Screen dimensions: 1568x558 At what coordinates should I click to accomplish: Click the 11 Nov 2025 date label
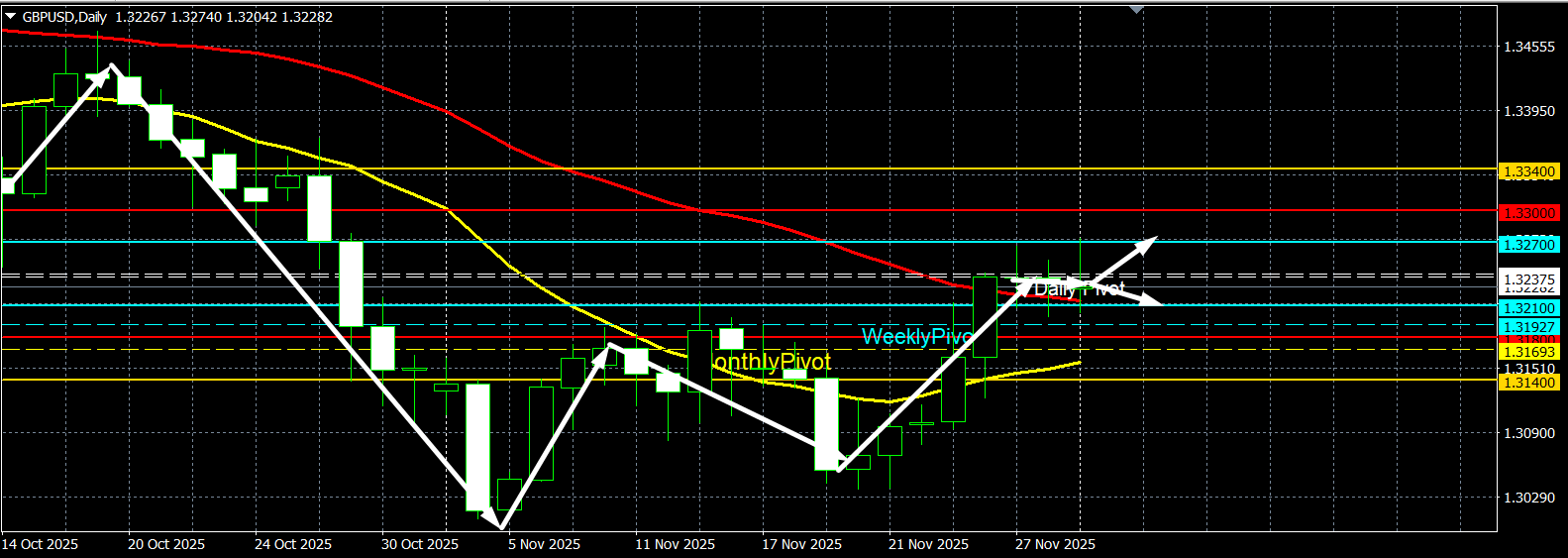click(675, 544)
